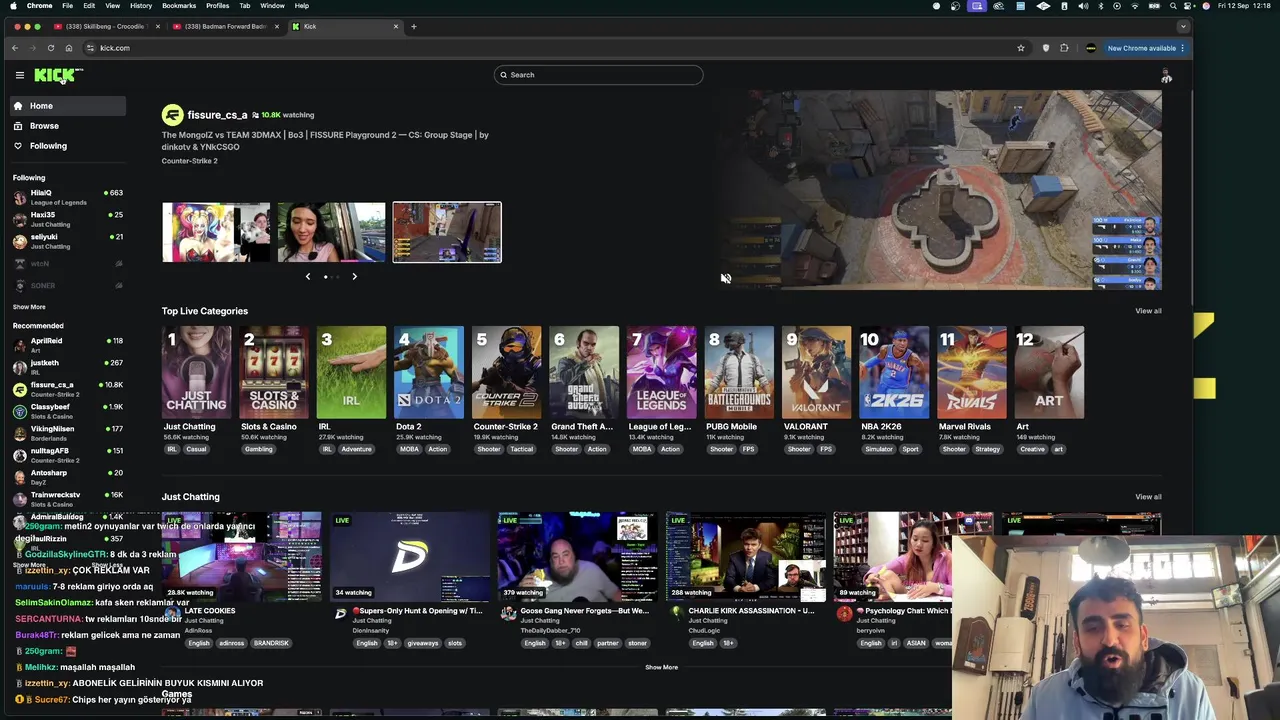Toggle the Kick sidebar hamburger menu
This screenshot has height=720, width=1280.
pyautogui.click(x=19, y=75)
